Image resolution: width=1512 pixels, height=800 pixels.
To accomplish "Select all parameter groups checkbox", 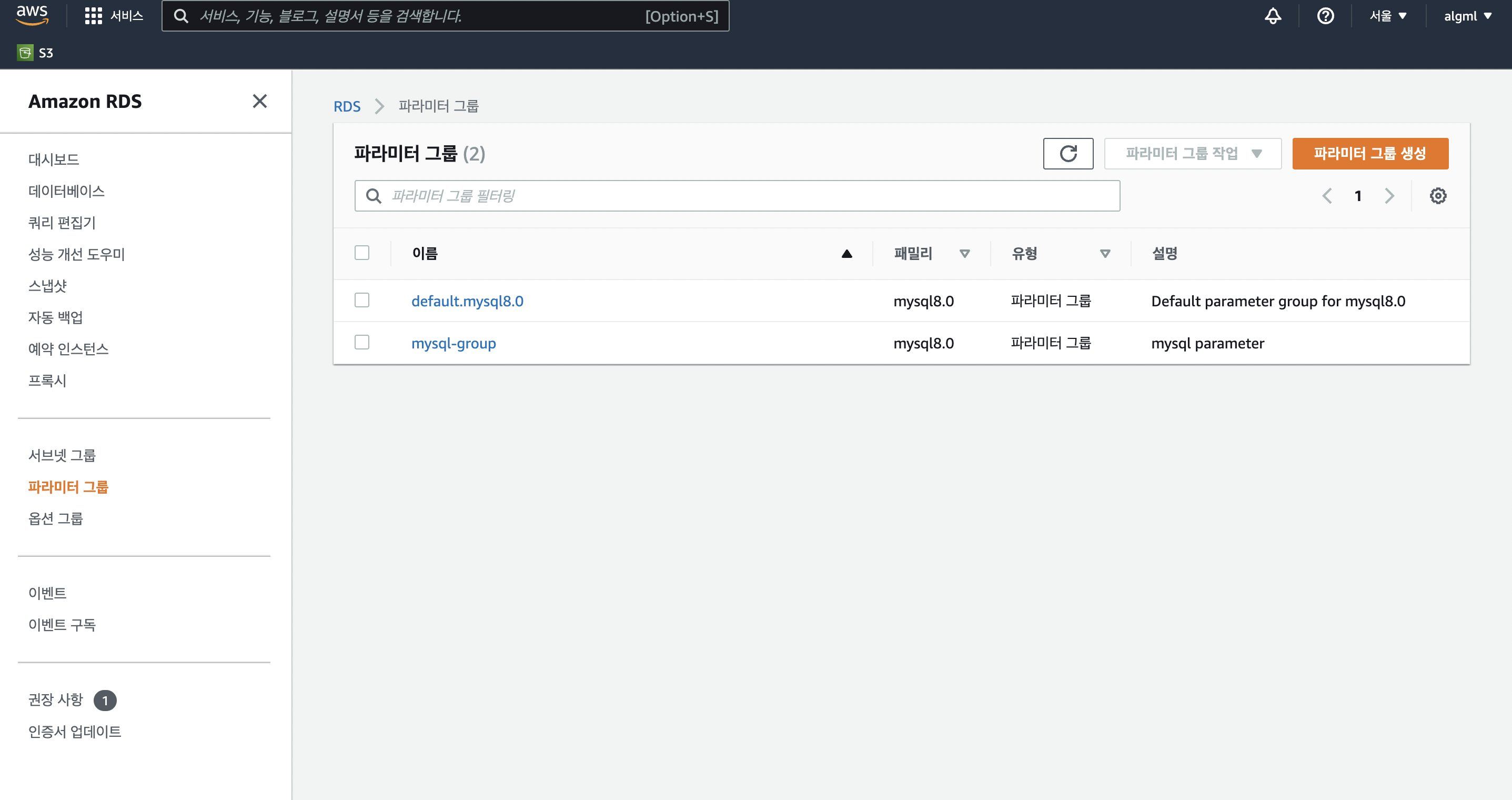I will [x=361, y=253].
